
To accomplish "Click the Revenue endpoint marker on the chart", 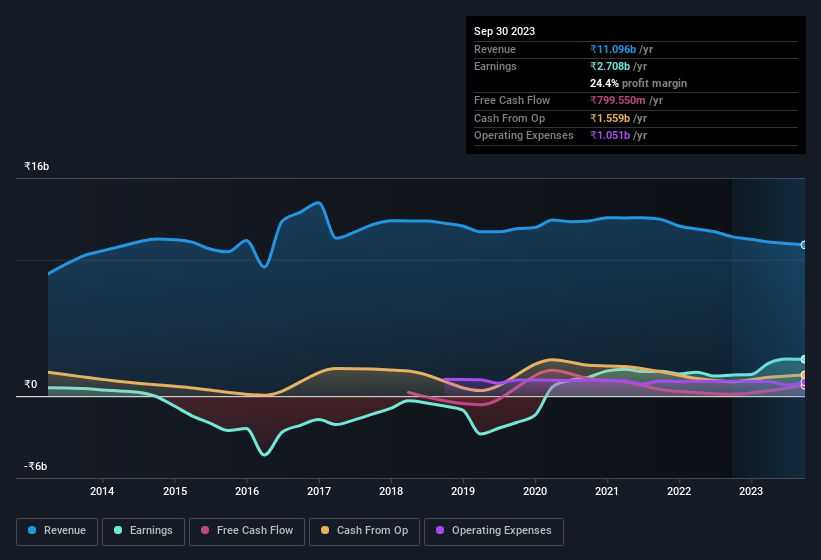I will tap(804, 245).
